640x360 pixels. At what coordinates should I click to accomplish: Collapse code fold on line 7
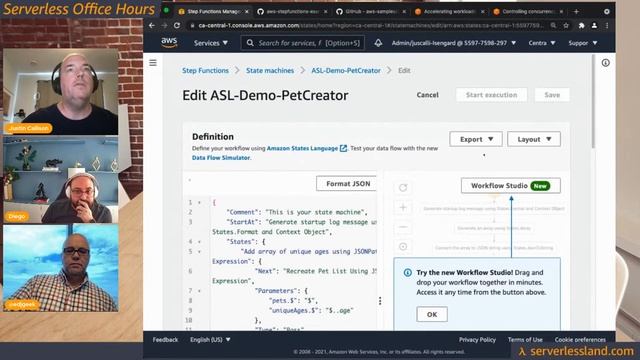click(200, 291)
